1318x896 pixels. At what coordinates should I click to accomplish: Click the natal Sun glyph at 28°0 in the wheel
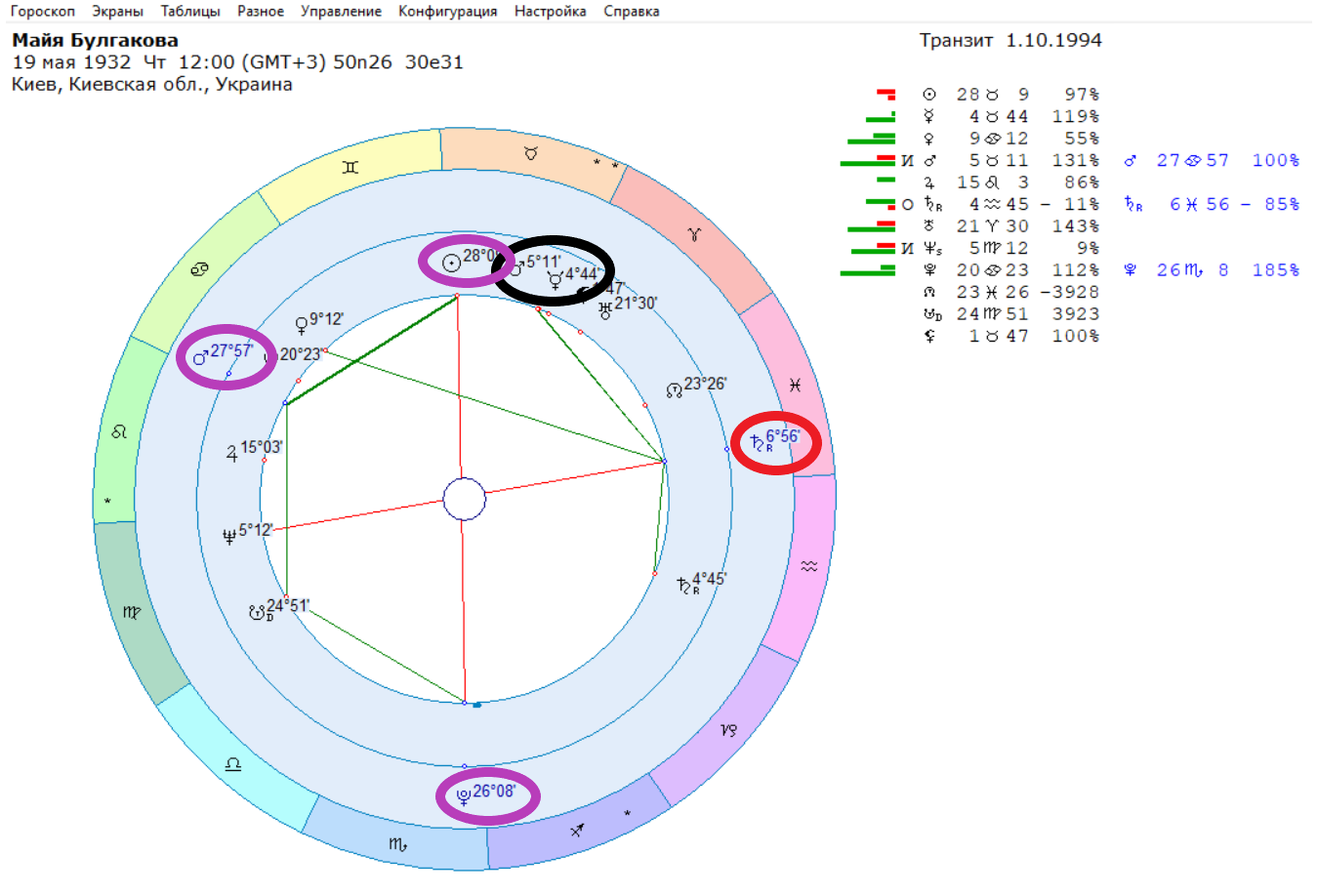451,262
